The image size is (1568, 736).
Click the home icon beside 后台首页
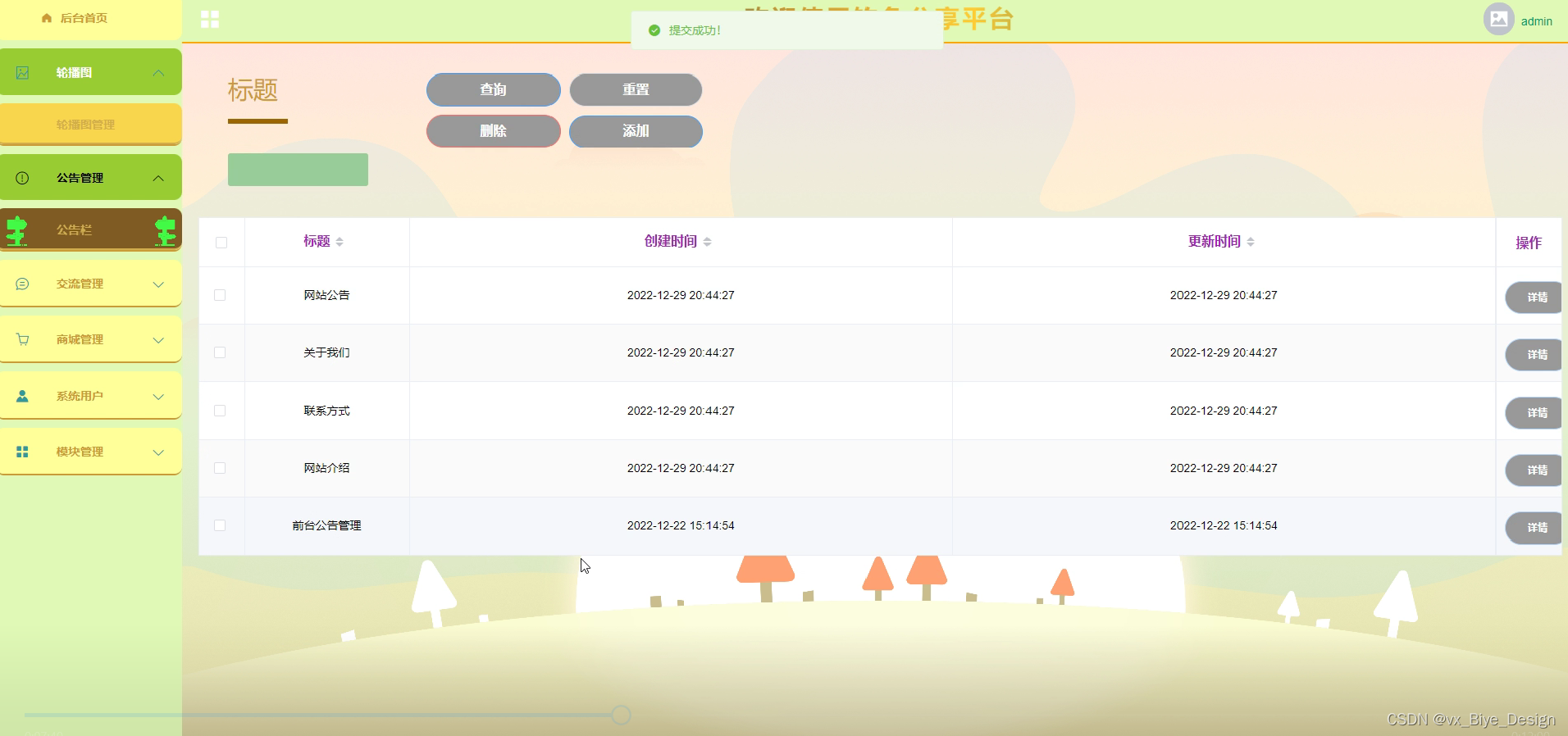(47, 18)
